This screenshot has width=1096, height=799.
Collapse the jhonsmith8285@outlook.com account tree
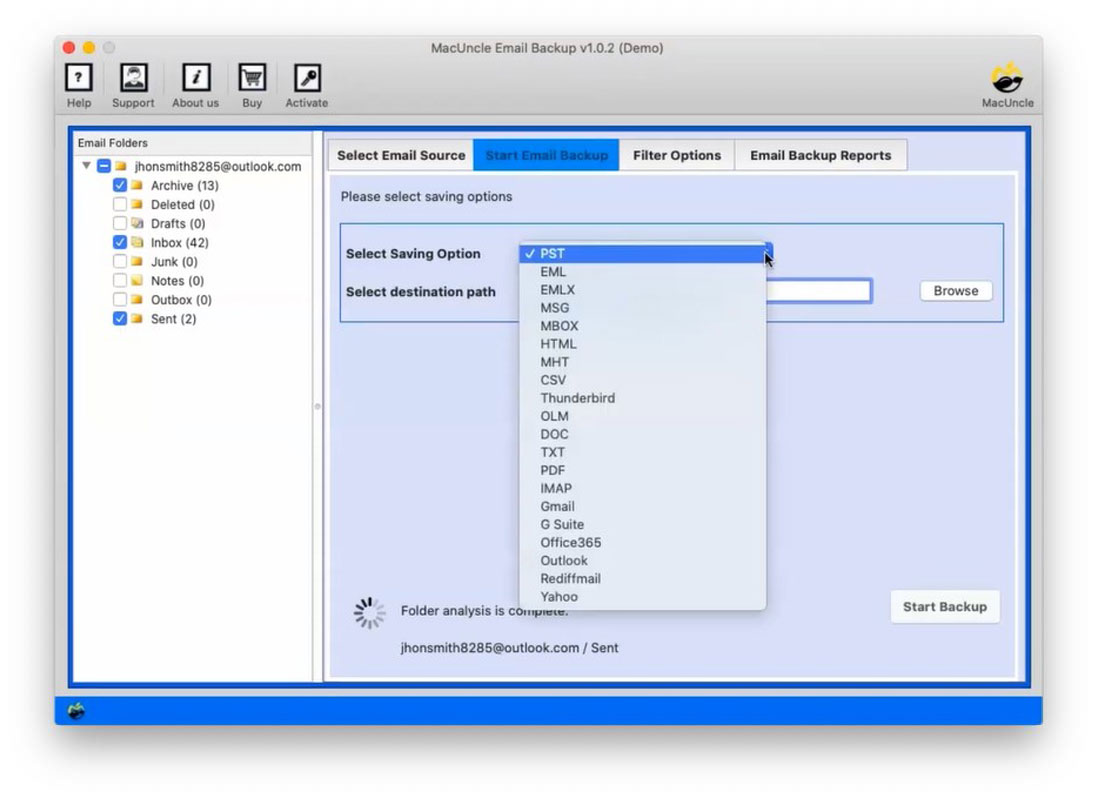(86, 166)
